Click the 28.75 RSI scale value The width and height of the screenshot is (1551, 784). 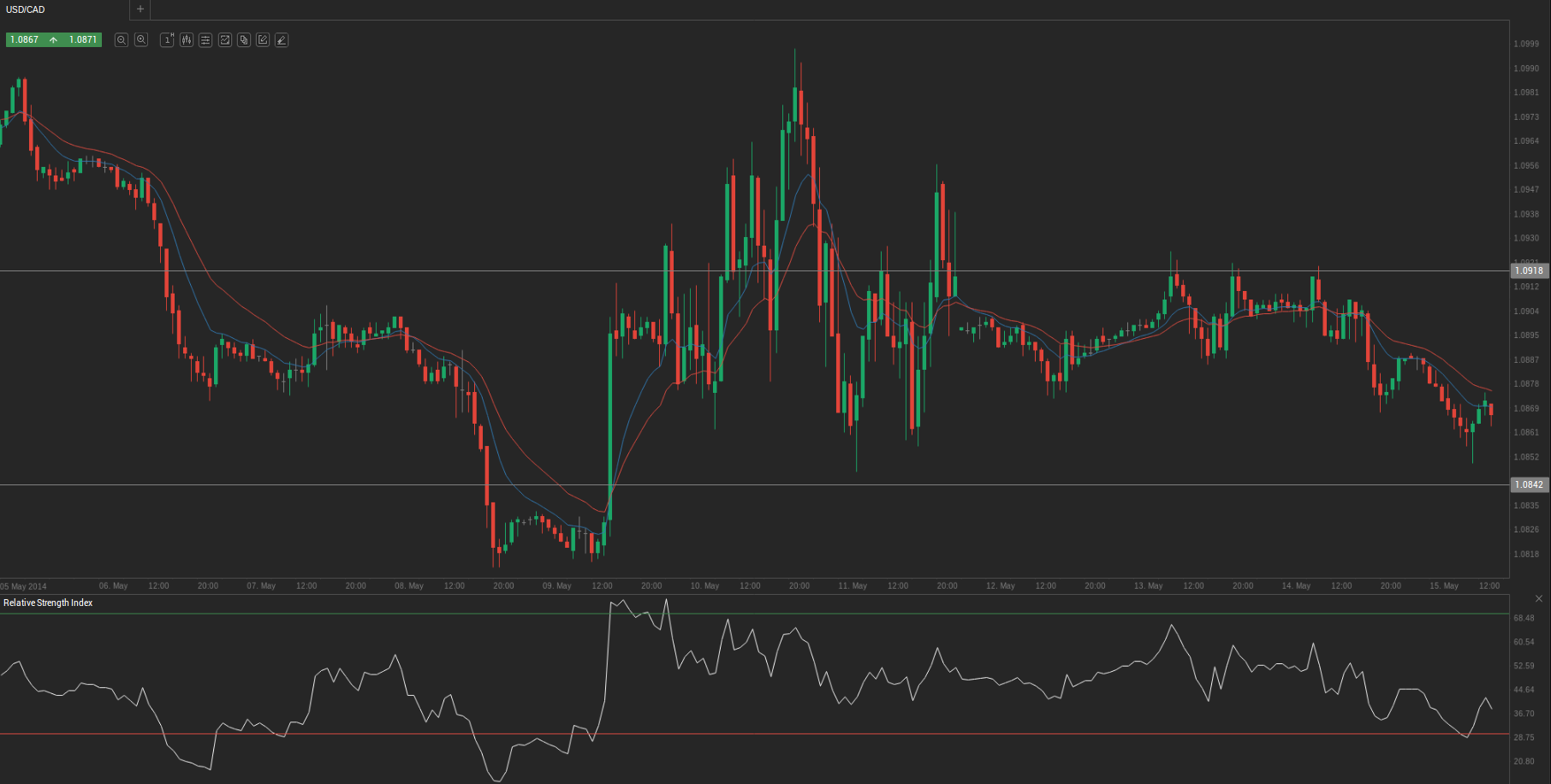click(x=1524, y=738)
